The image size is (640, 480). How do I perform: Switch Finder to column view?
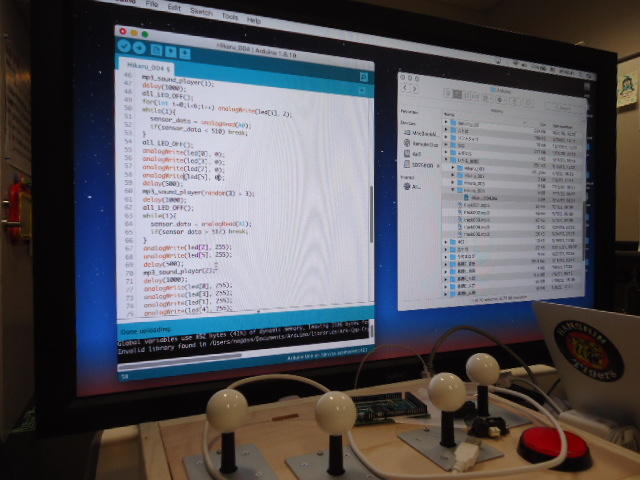pos(467,96)
